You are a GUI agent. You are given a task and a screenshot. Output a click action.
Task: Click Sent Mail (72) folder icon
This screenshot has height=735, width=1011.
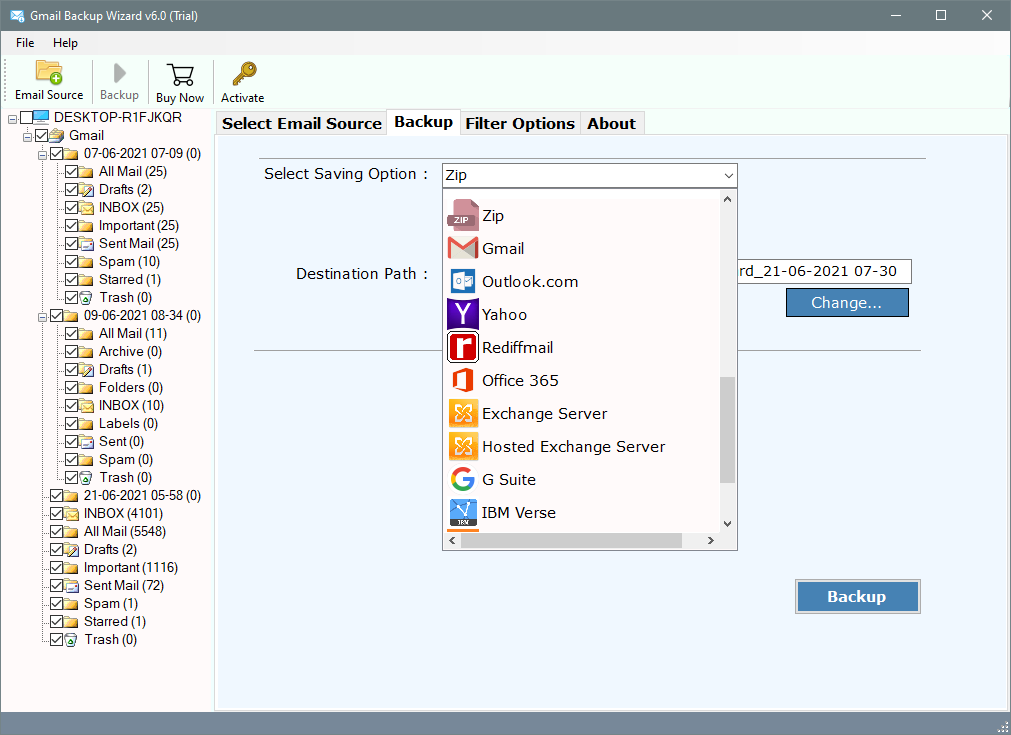[71, 585]
